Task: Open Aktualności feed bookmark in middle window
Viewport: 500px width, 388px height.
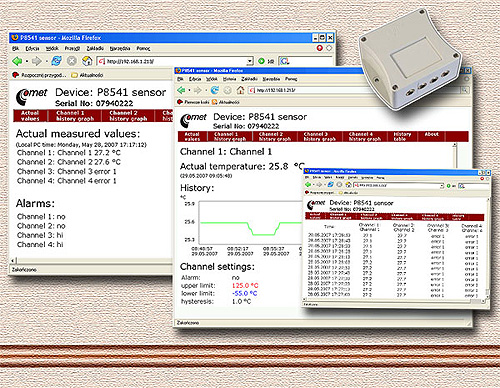Action: coord(226,102)
